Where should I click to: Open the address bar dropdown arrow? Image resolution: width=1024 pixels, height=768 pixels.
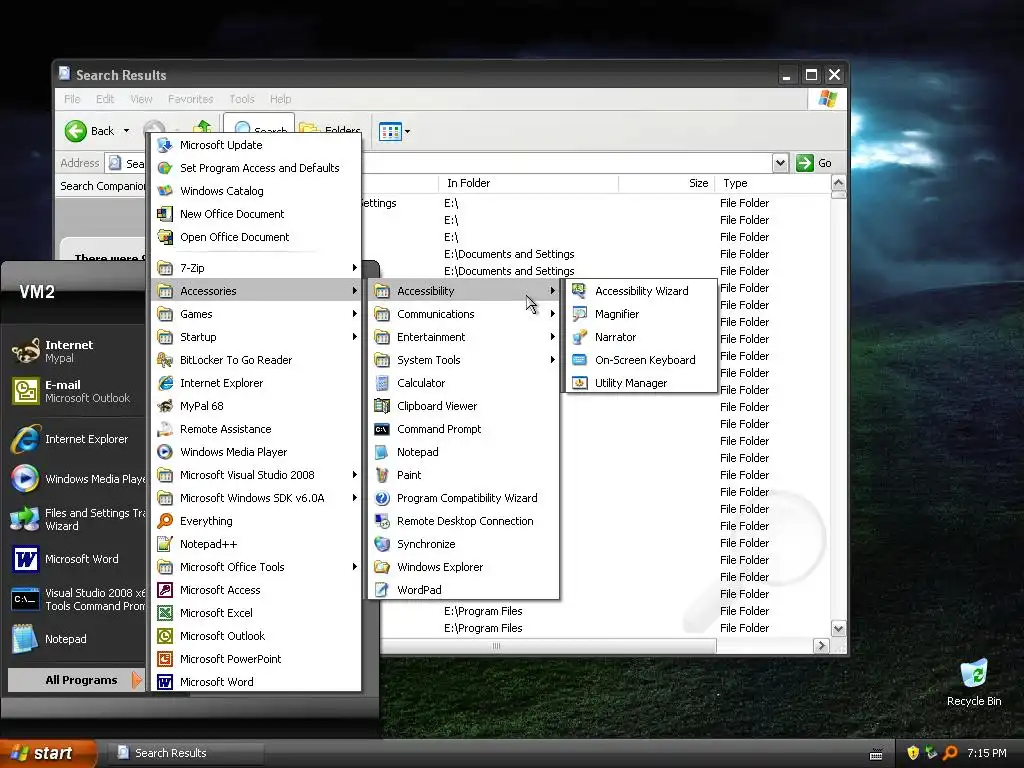(x=780, y=163)
